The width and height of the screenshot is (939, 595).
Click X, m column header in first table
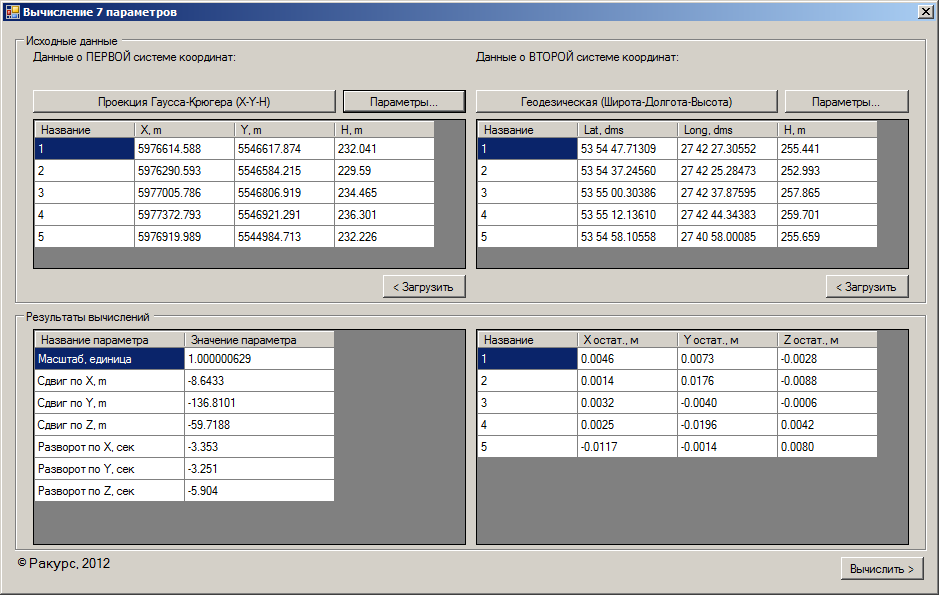click(184, 130)
